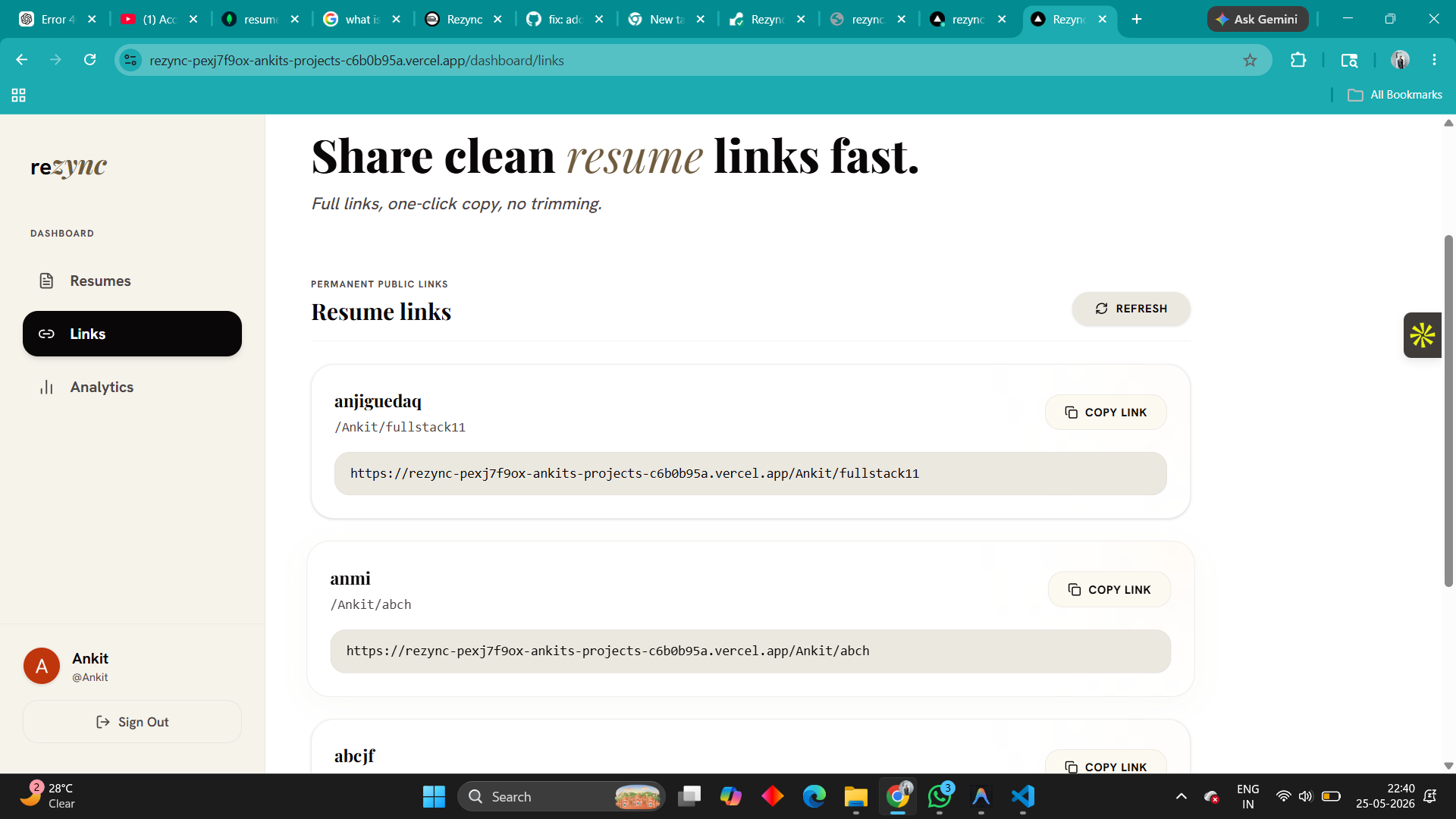Open File Explorer from the taskbar
1456x819 pixels.
coord(856,796)
